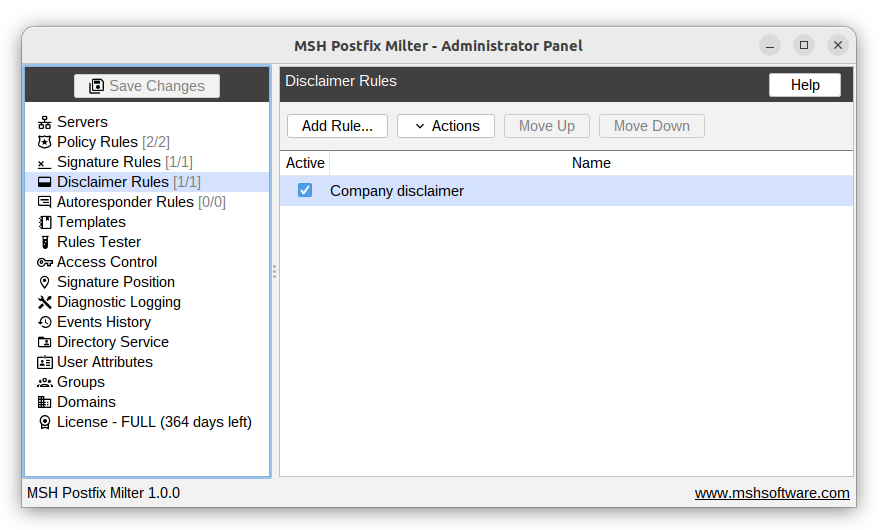Image resolution: width=881 pixels, height=530 pixels.
Task: Click the Access Control key icon
Action: tap(44, 262)
